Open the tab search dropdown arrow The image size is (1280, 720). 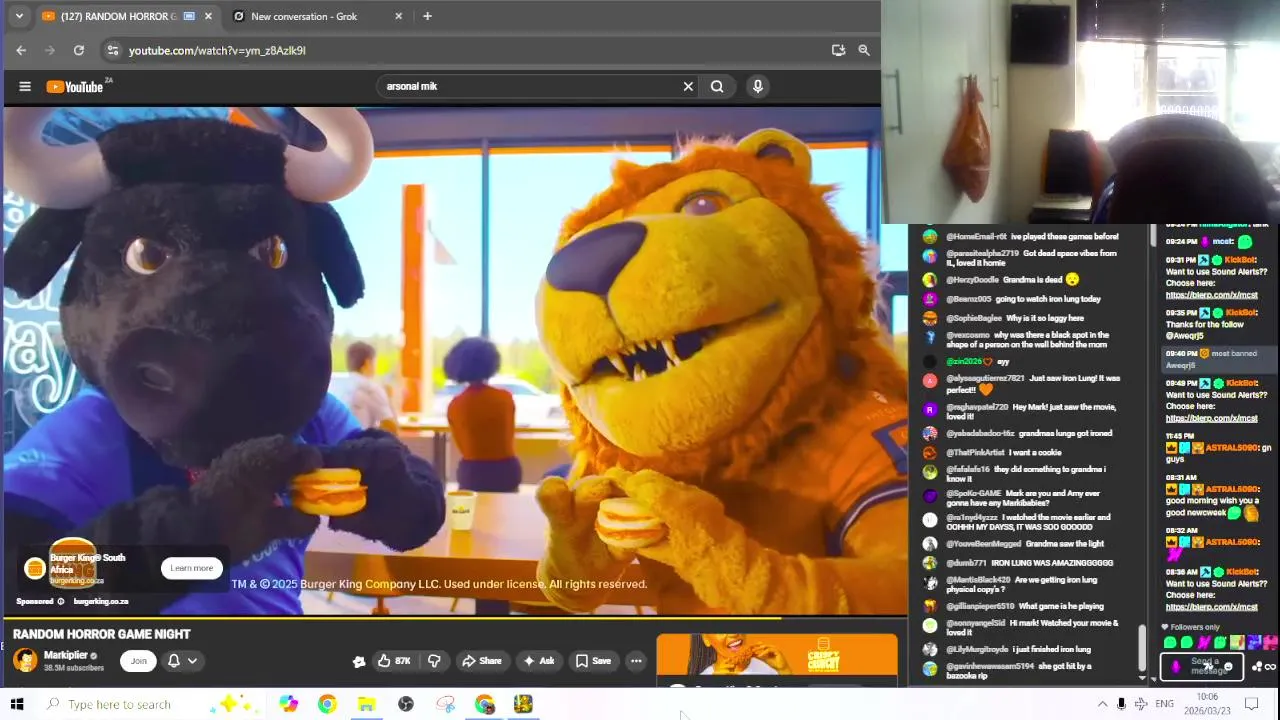(18, 16)
